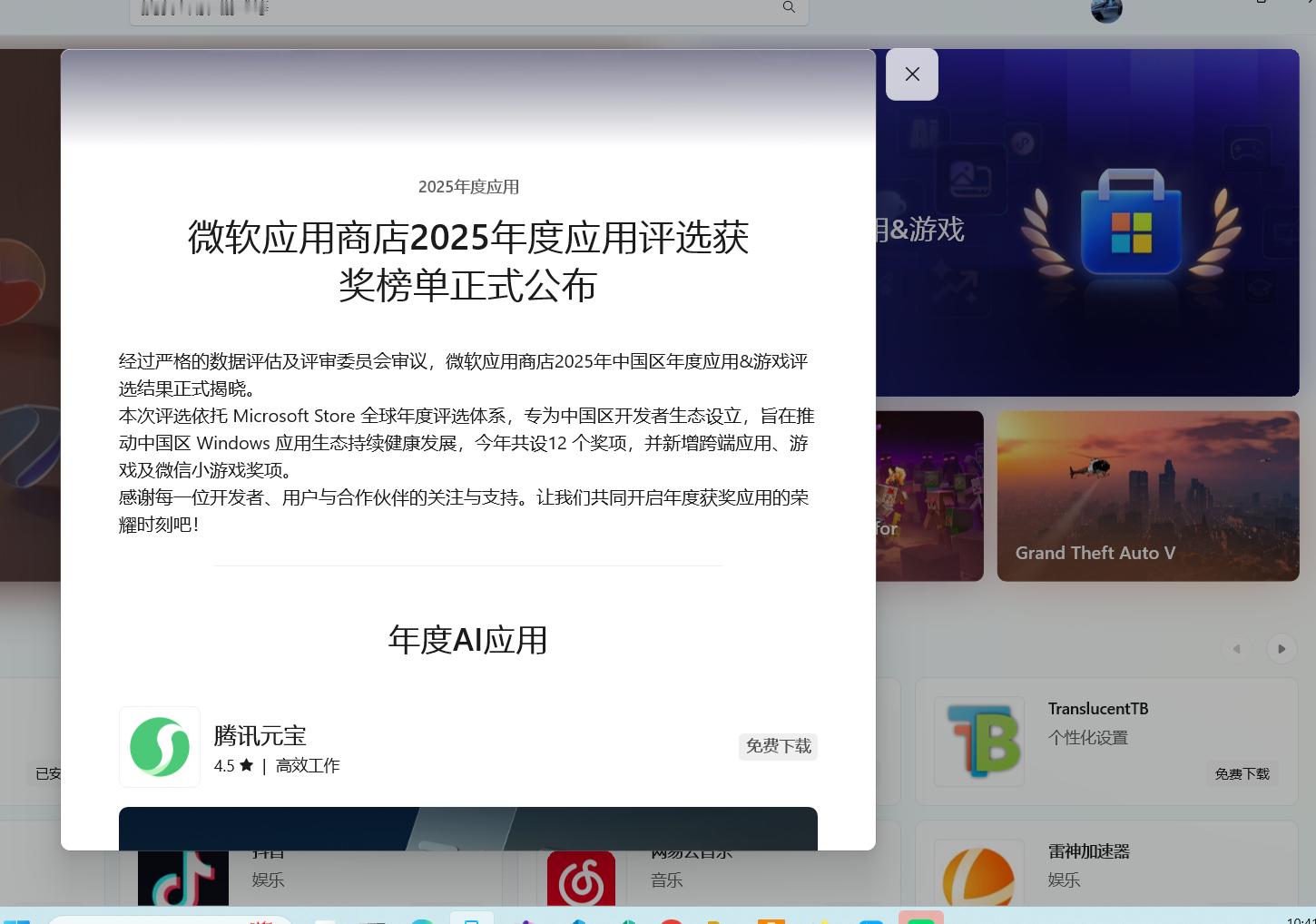
Task: Click the 雷神加速器 orange app icon
Action: (x=979, y=872)
